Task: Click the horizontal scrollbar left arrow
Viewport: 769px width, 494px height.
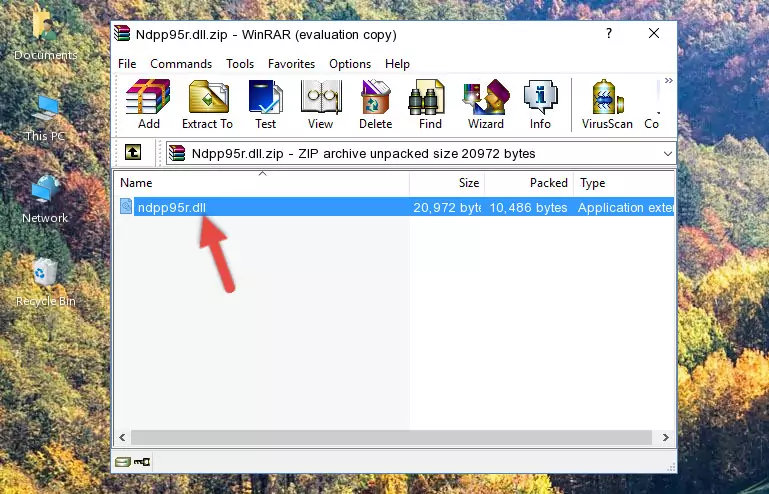Action: pyautogui.click(x=122, y=437)
